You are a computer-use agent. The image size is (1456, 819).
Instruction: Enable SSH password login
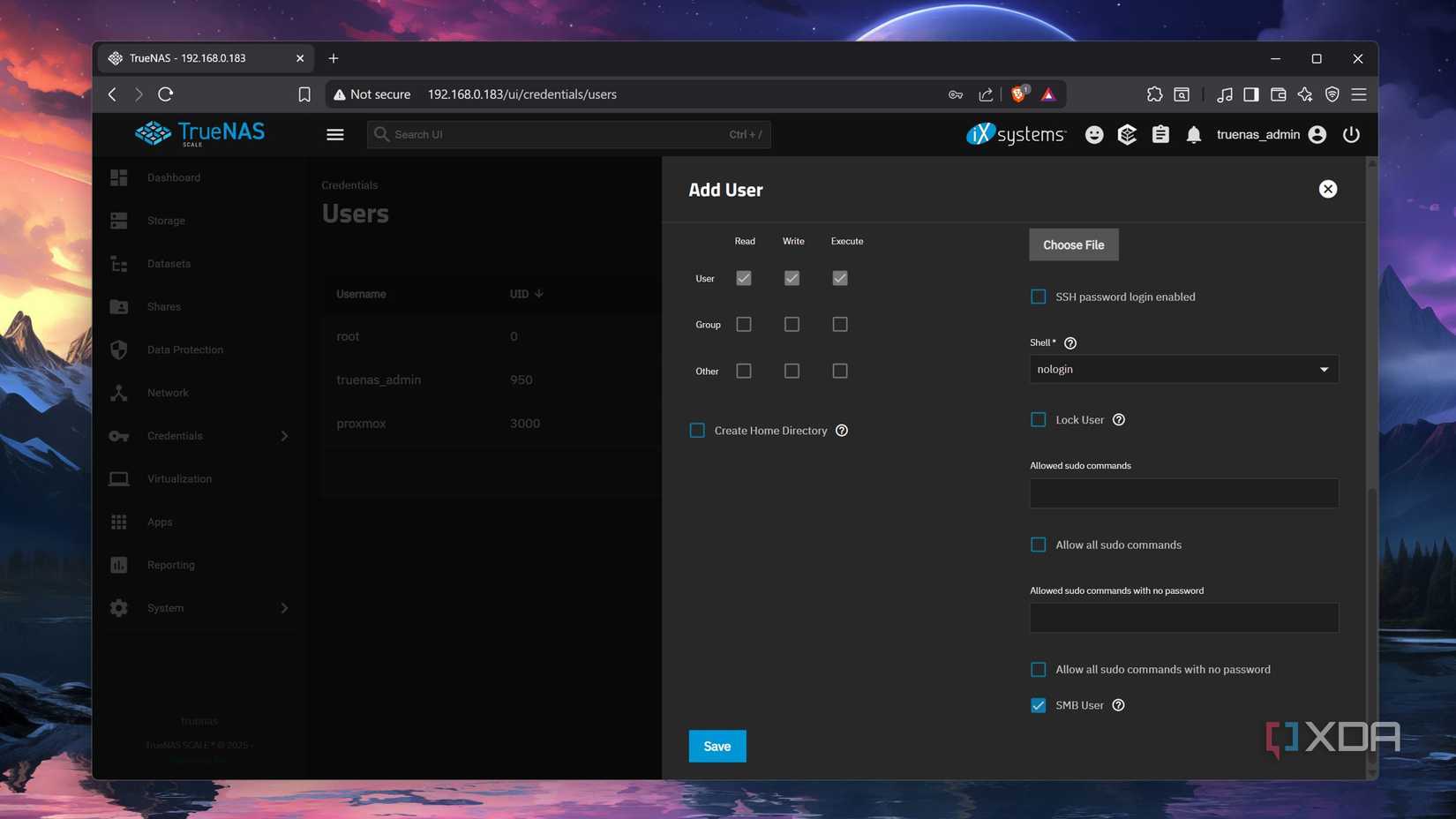point(1038,297)
